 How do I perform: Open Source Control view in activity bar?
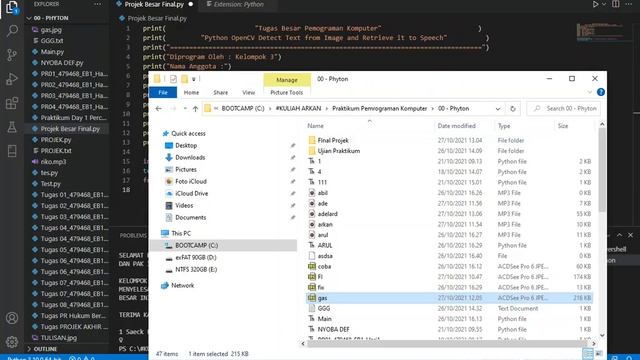click(12, 55)
